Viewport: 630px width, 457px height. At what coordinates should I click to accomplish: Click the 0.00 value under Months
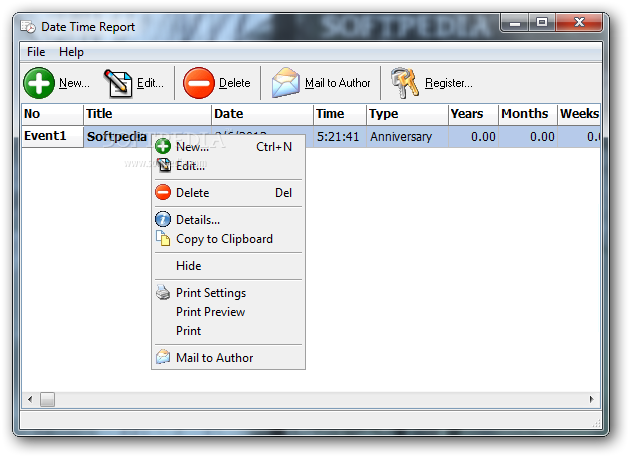(542, 137)
